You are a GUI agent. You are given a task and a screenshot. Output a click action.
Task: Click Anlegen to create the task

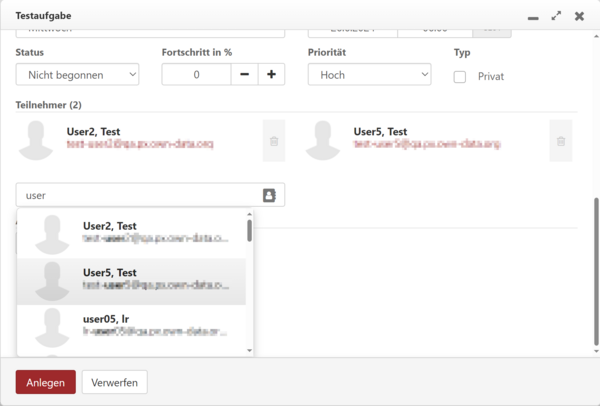pyautogui.click(x=46, y=382)
